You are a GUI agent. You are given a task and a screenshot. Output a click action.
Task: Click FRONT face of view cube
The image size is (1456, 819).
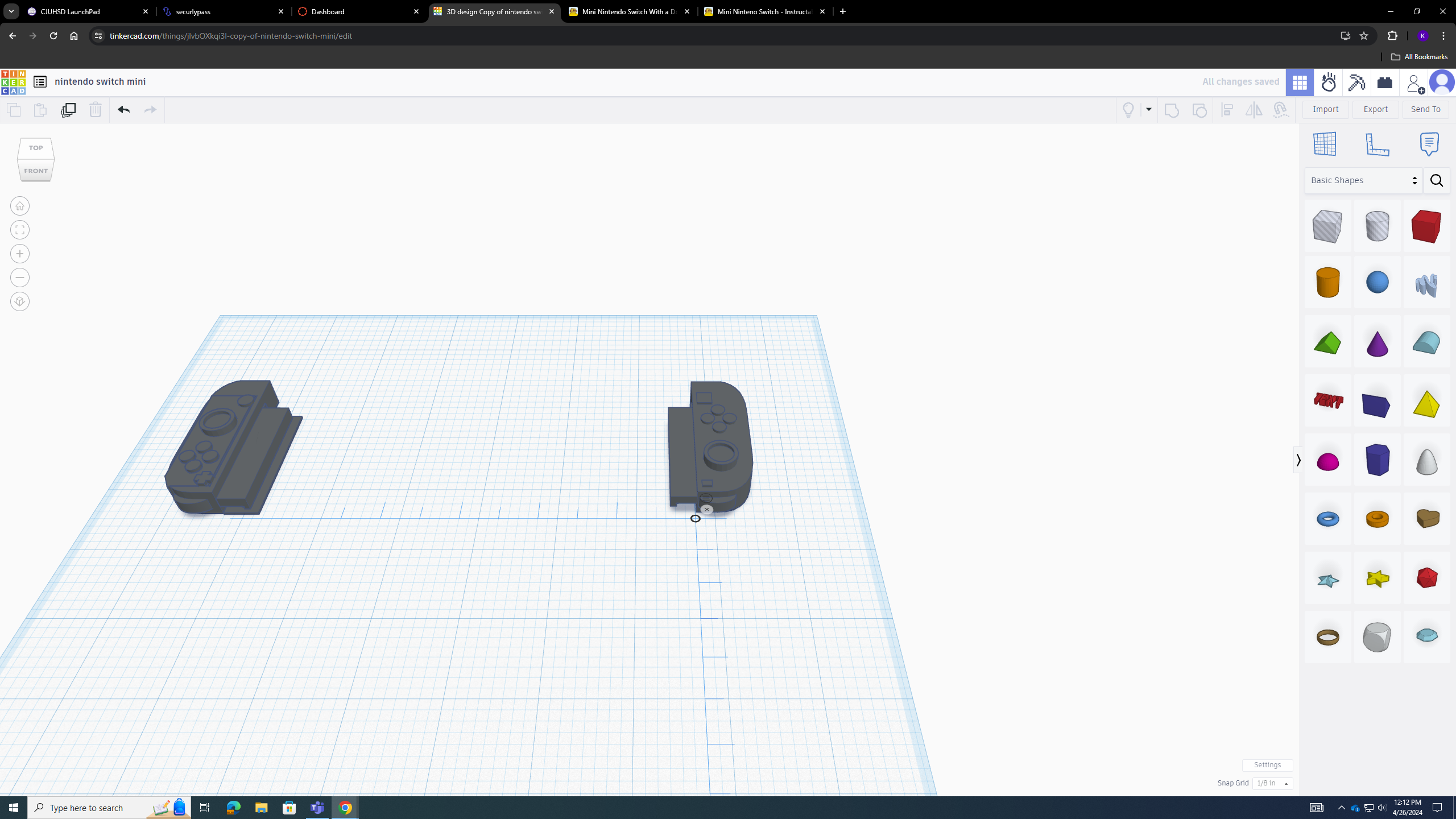tap(36, 171)
